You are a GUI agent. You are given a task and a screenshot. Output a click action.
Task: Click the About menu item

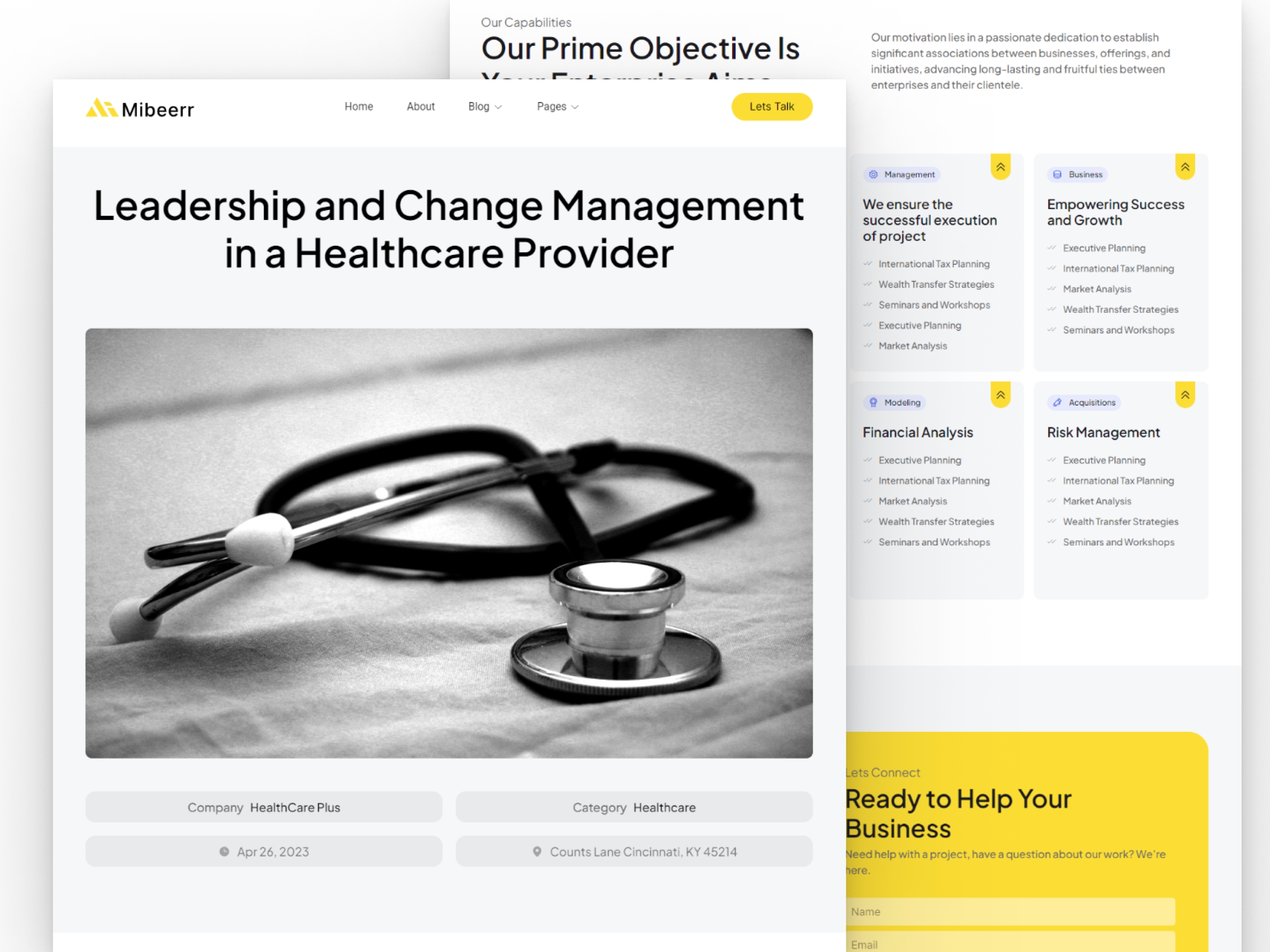pos(420,106)
